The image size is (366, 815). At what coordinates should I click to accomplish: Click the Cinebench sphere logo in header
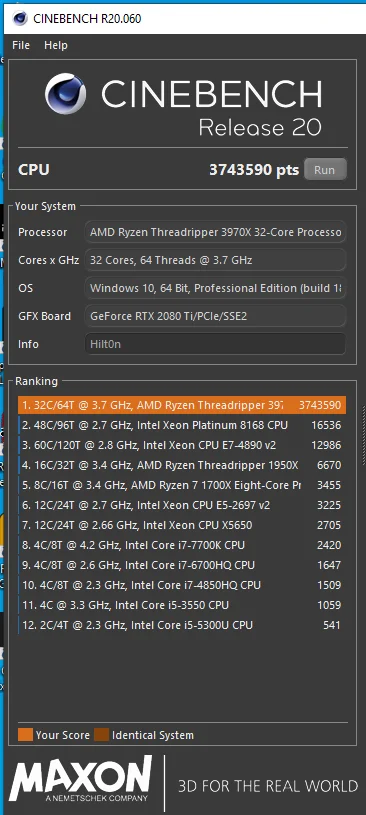pyautogui.click(x=66, y=94)
